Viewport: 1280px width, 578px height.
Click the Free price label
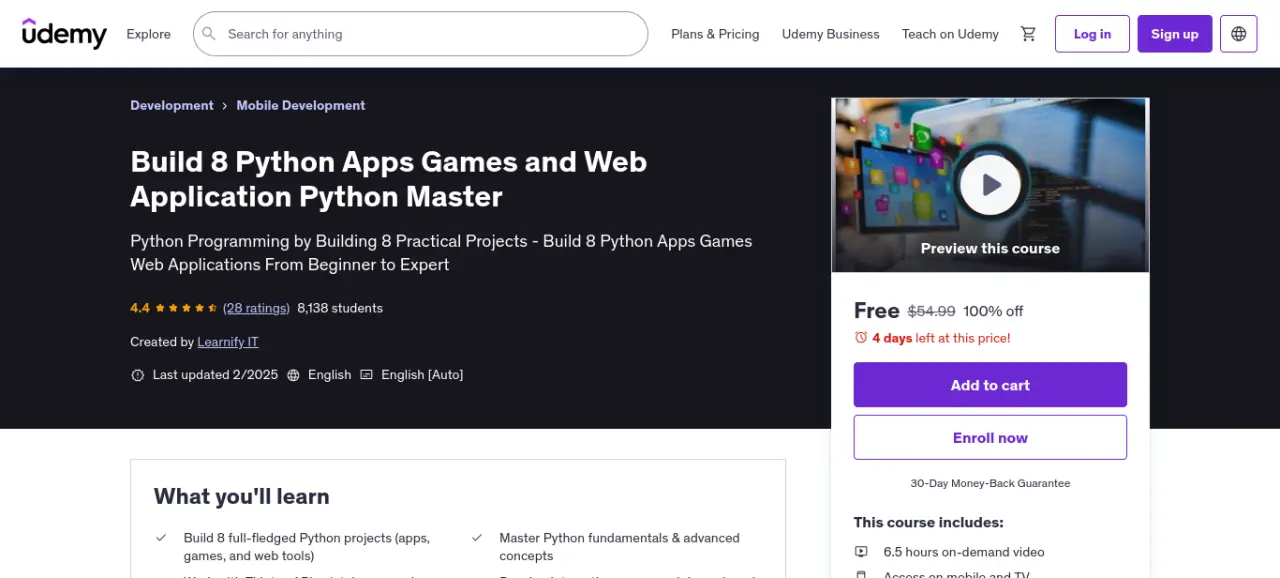click(877, 310)
